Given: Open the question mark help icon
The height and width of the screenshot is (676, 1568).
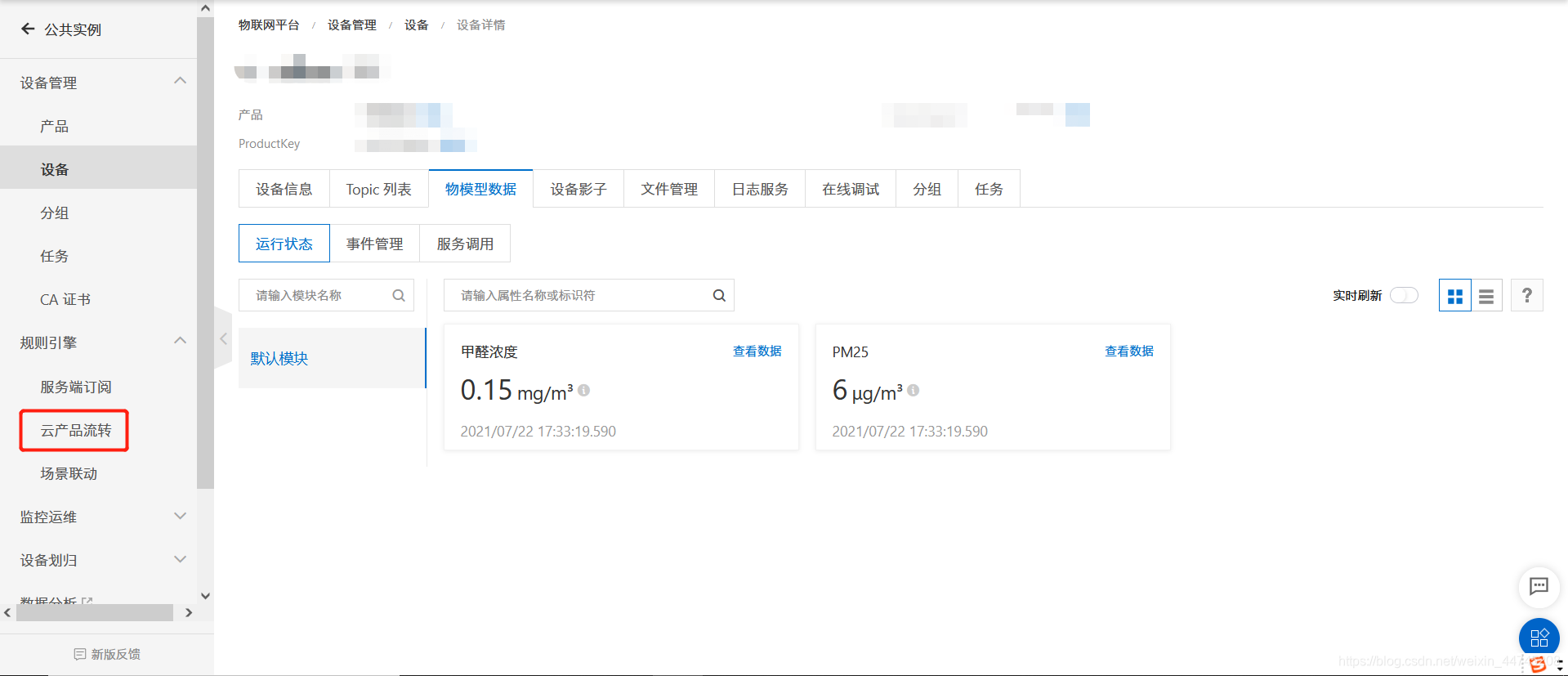Looking at the screenshot, I should pyautogui.click(x=1527, y=295).
